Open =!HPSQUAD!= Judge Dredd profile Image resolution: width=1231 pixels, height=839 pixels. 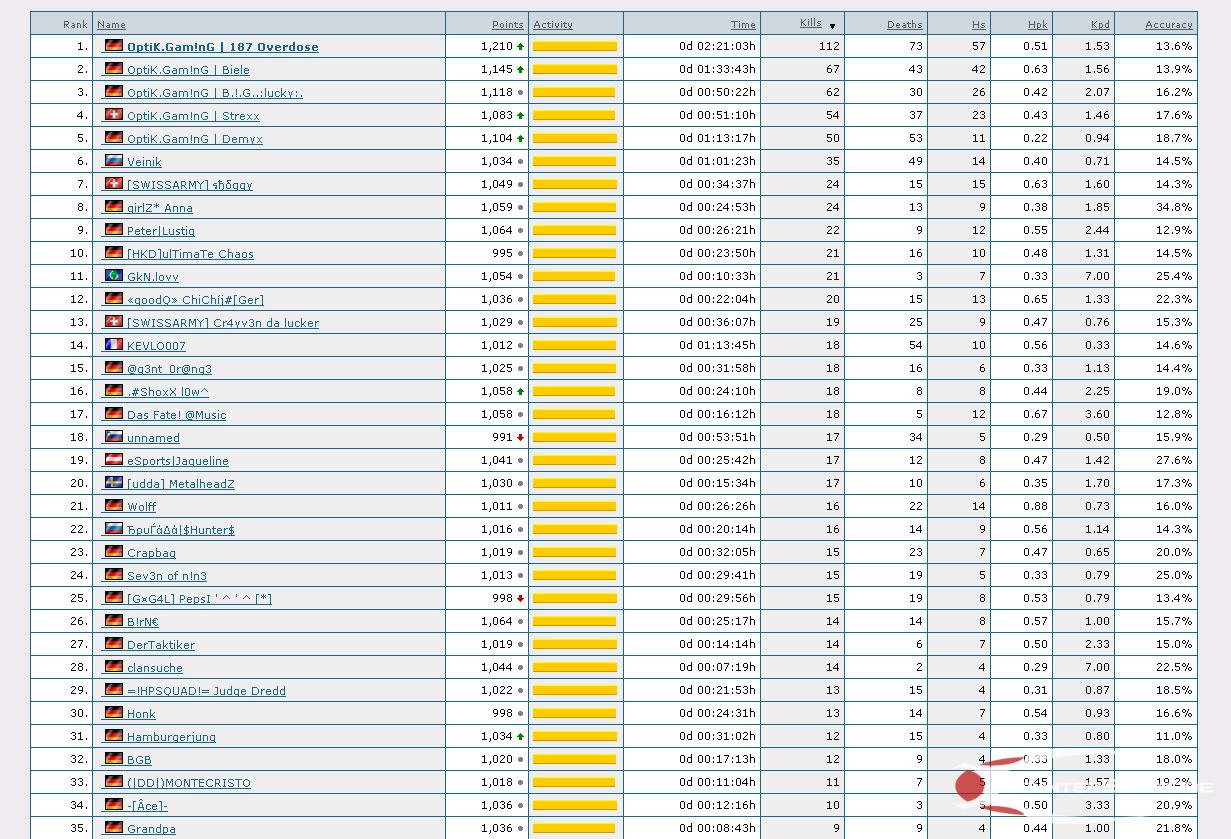click(206, 691)
